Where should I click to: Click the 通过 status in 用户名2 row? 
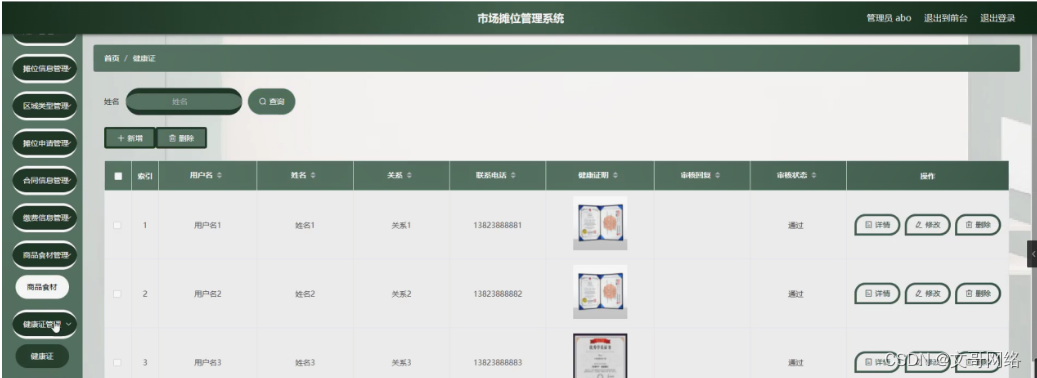tap(796, 294)
